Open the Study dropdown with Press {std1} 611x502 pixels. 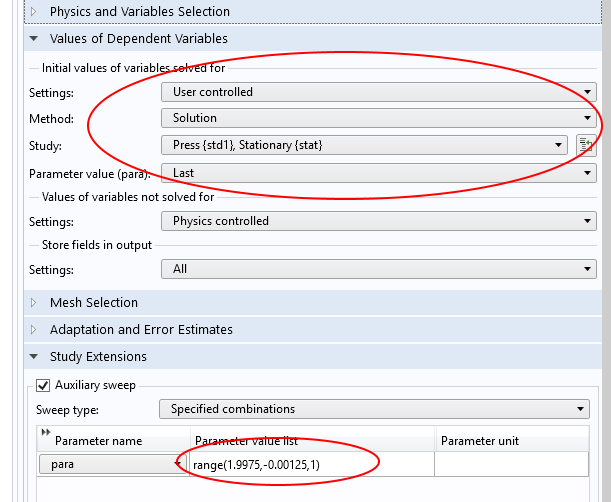364,146
